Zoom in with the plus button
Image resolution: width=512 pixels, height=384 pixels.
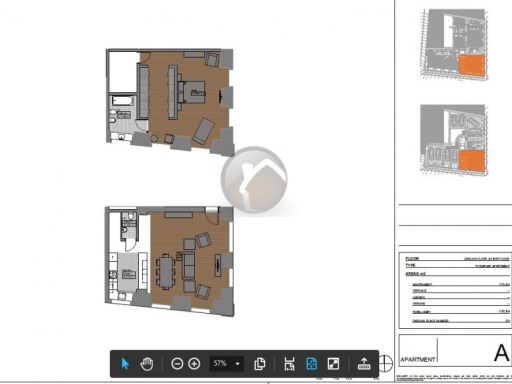pyautogui.click(x=194, y=364)
